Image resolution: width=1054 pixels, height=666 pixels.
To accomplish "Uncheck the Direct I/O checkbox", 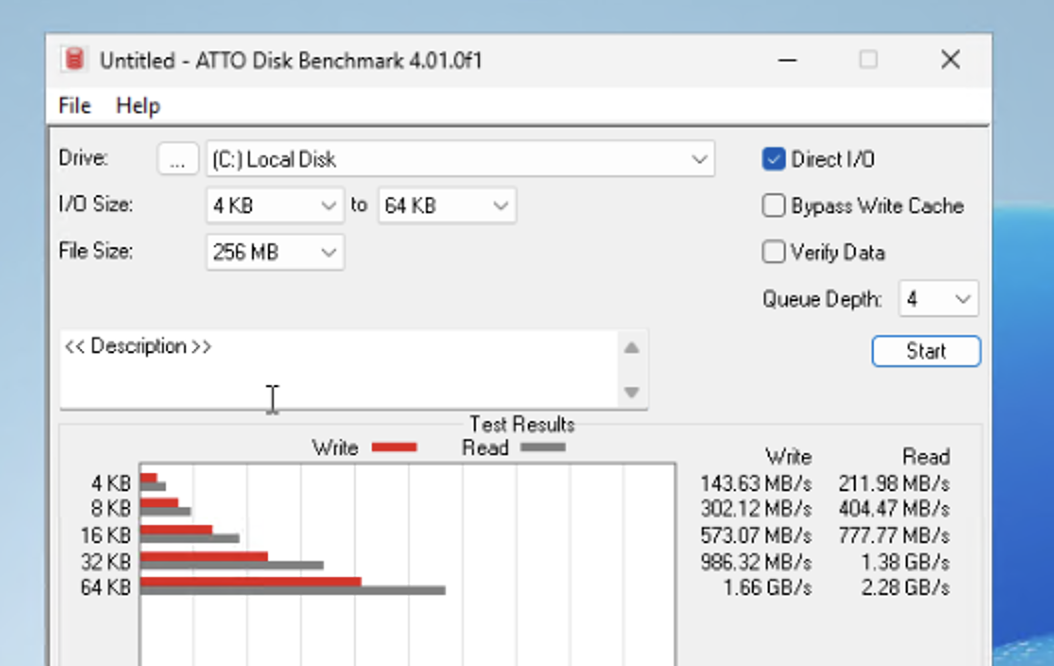I will 774,159.
